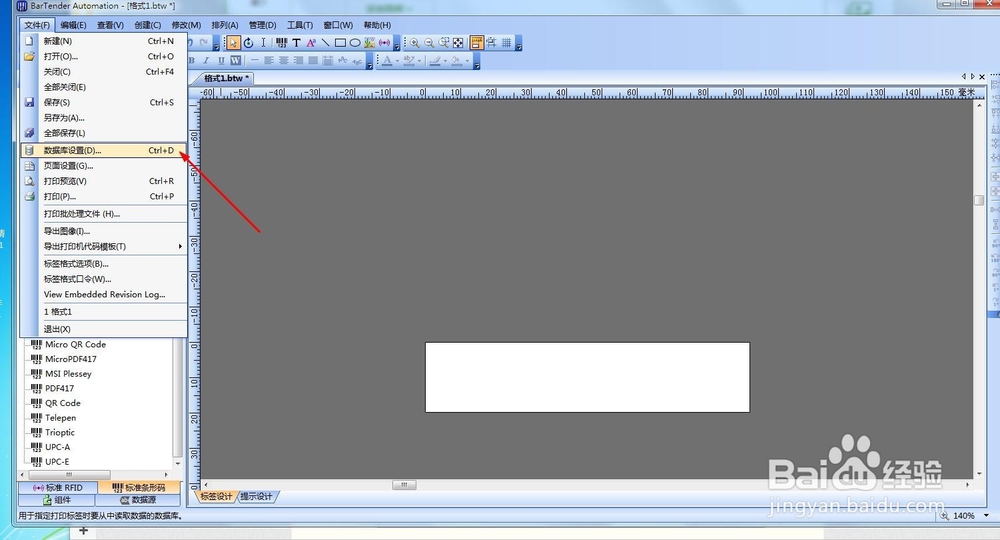Toggle underline formatting

221,61
